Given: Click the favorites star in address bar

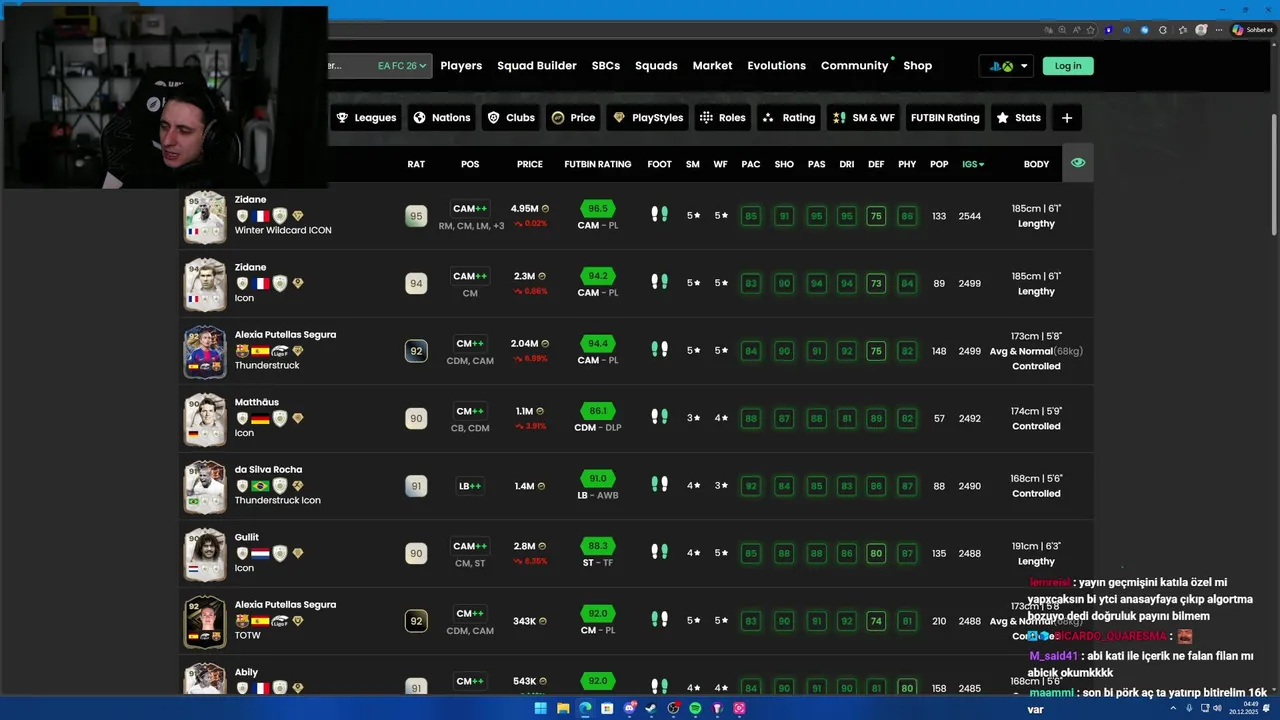Looking at the screenshot, I should coord(1089,30).
